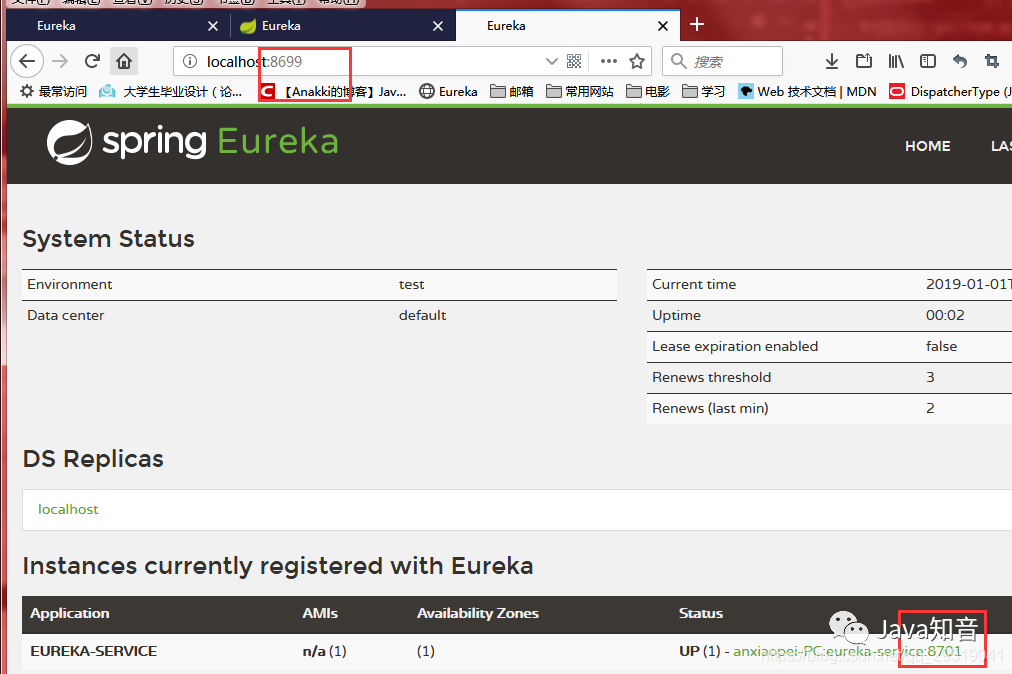Screen dimensions: 1012x674
Task: Select the Lease expiration enabled 'false' value
Action: [x=941, y=346]
